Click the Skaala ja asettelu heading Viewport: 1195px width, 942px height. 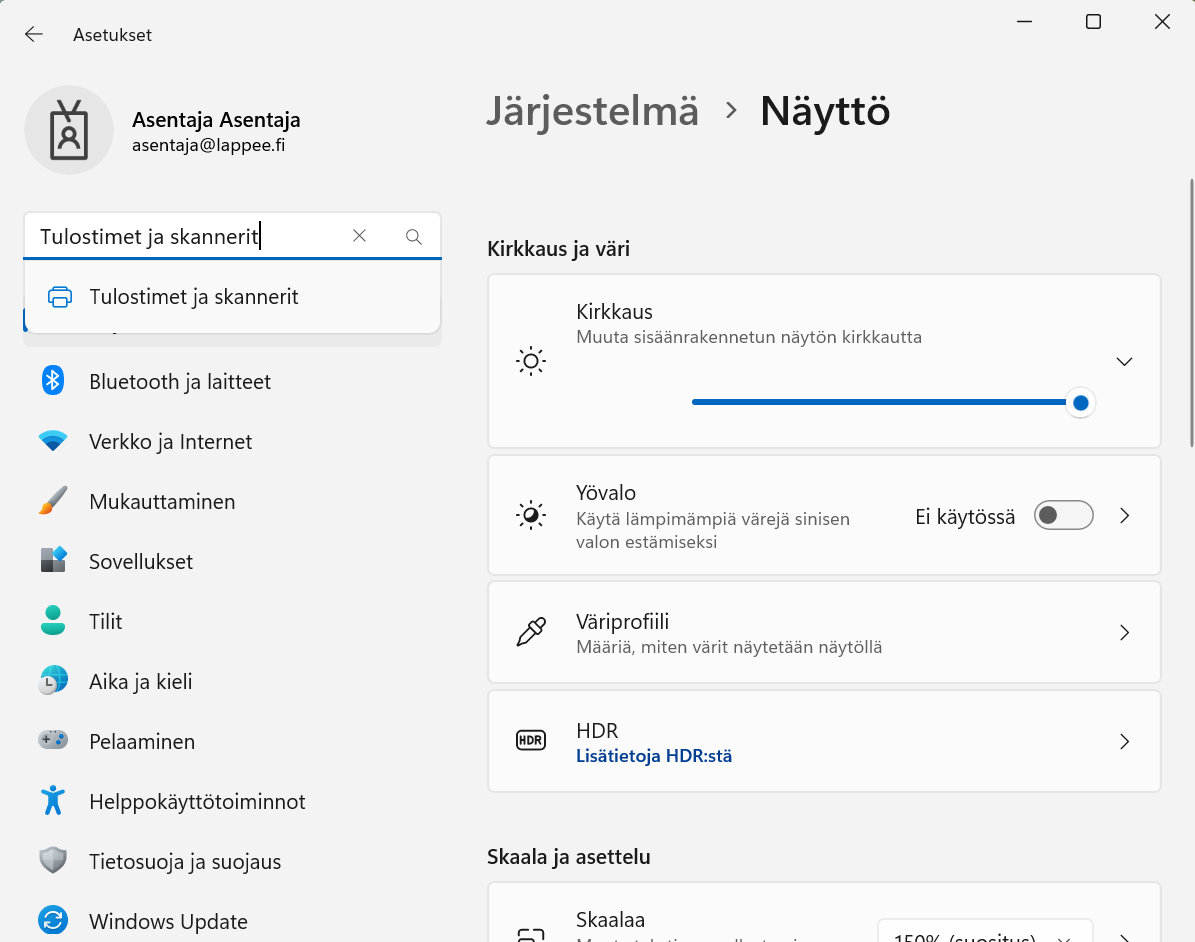coord(569,857)
